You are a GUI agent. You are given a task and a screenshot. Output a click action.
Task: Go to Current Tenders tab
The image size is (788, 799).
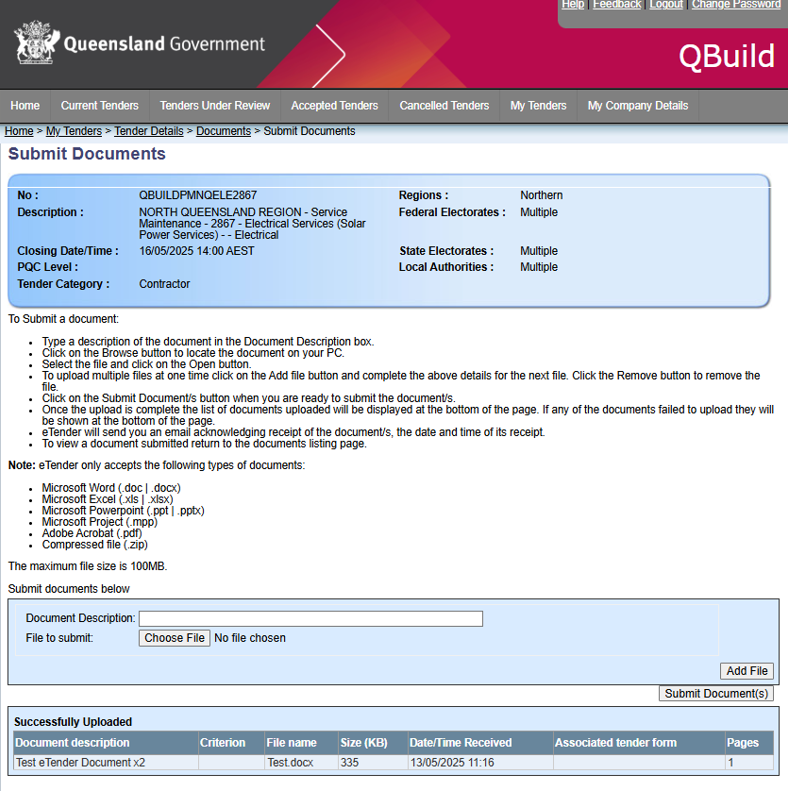point(100,105)
